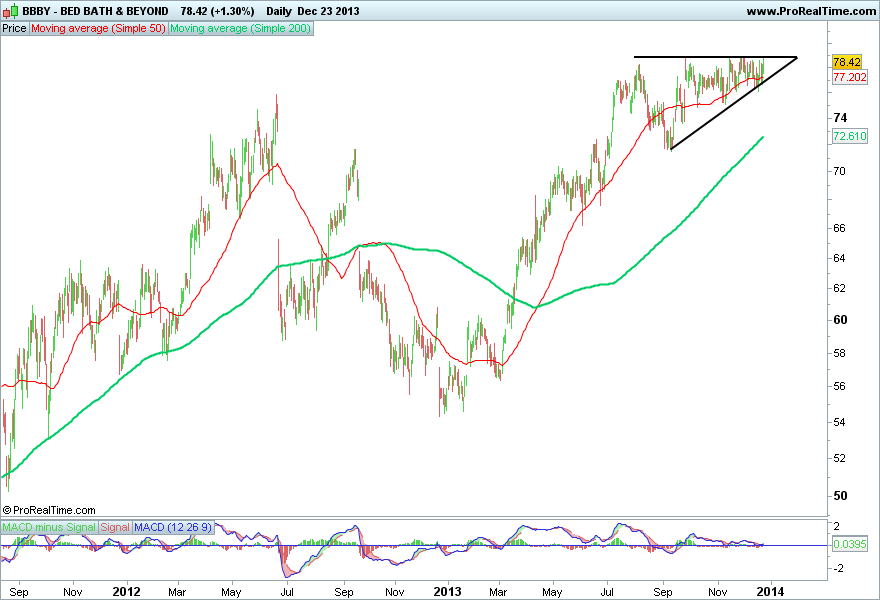
Task: Click the MACD (12 26 9) label
Action: 173,527
